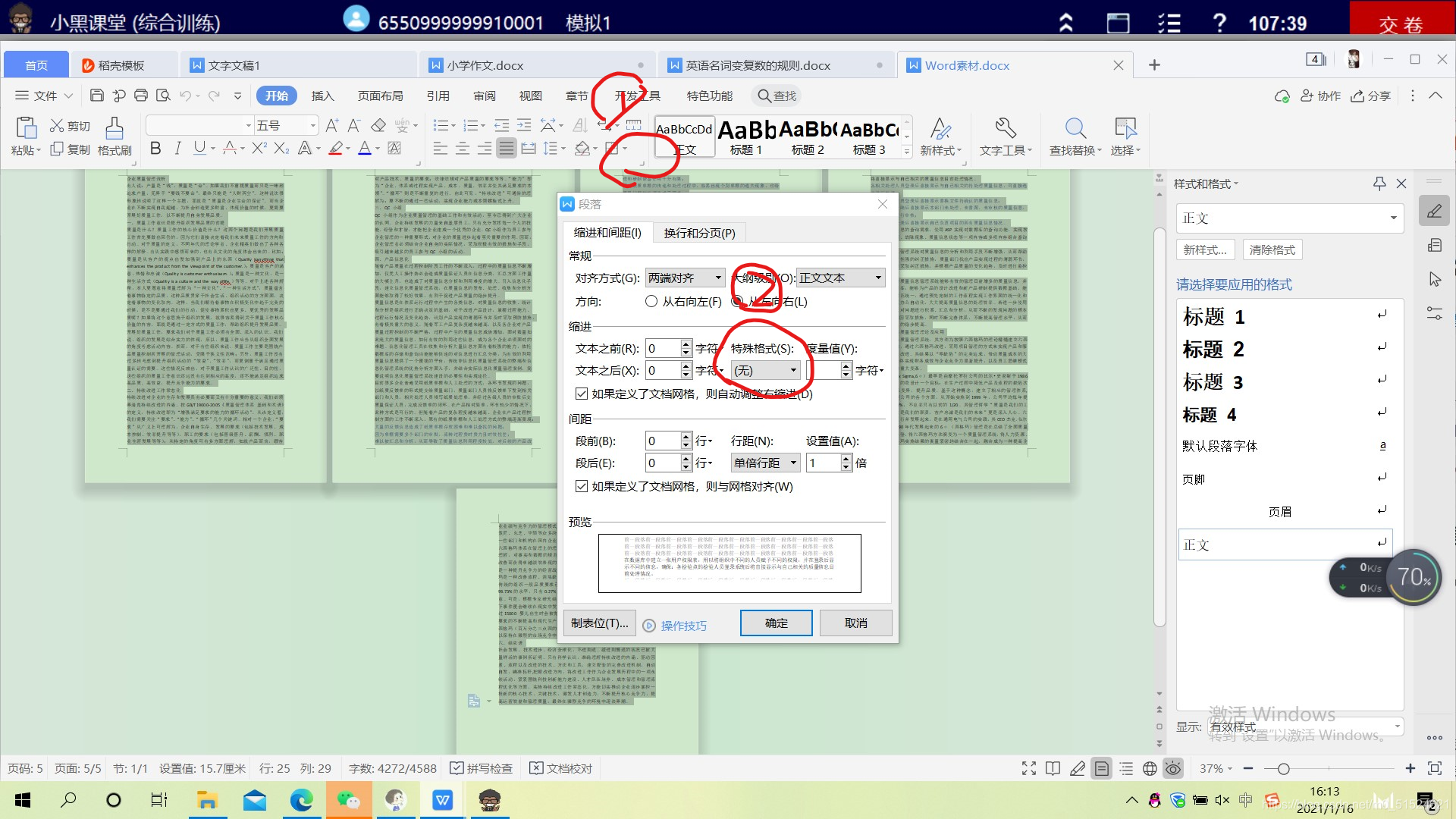
Task: Open line spacing dropdown 单倍行距
Action: point(765,463)
